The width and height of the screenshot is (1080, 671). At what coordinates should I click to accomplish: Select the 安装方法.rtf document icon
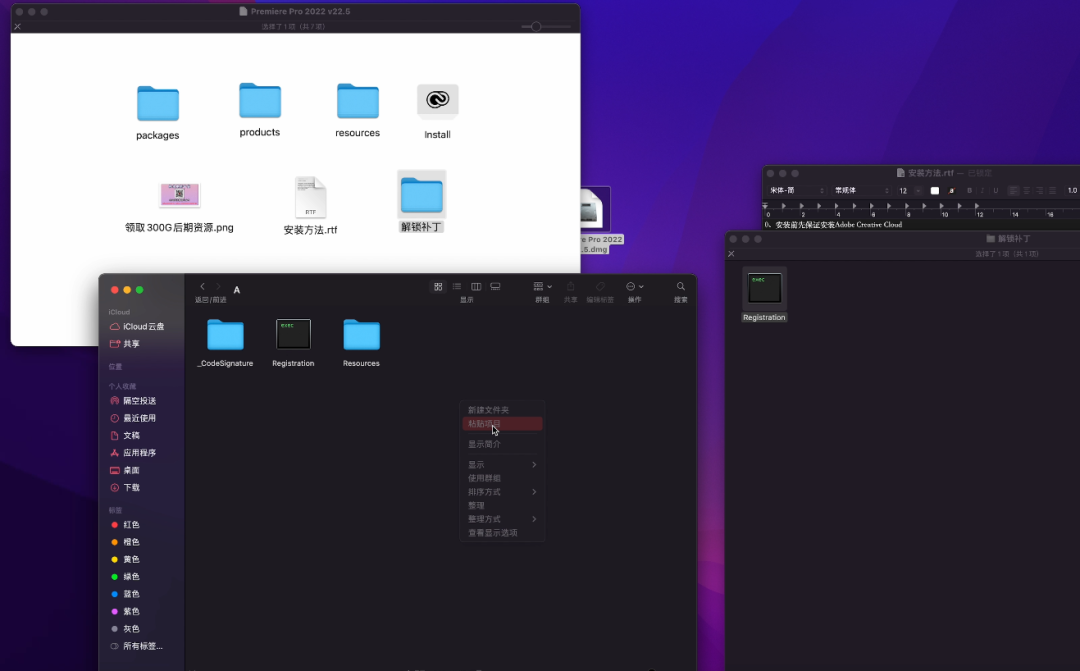point(311,197)
